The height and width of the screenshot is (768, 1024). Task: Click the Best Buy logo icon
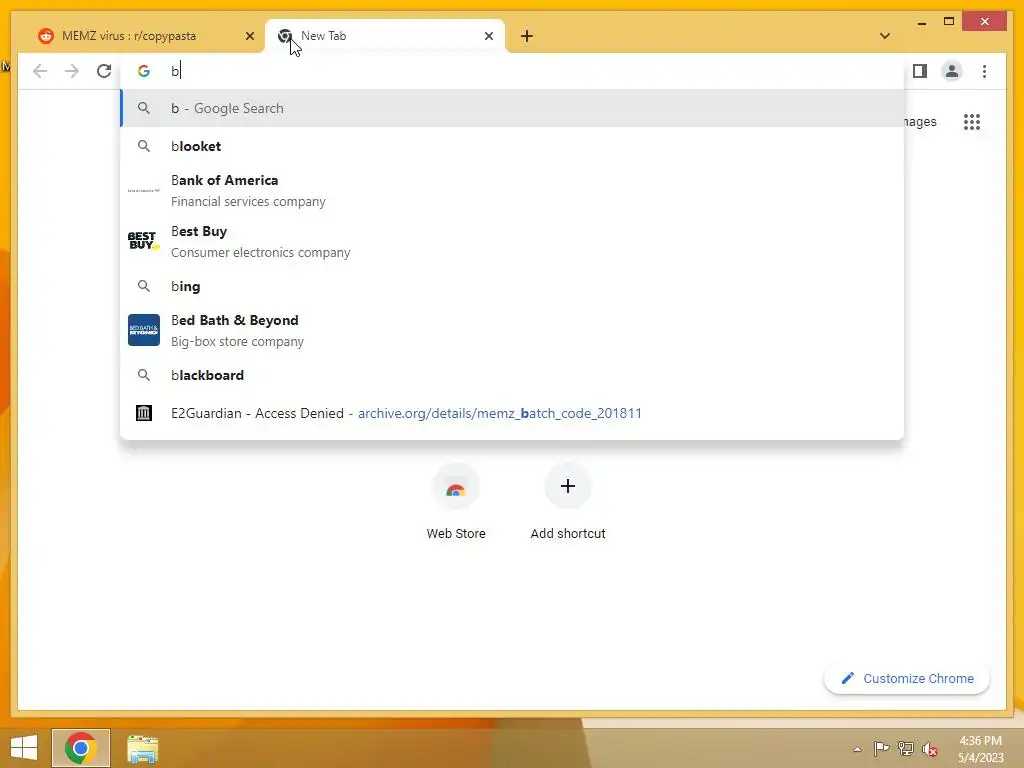coord(144,241)
